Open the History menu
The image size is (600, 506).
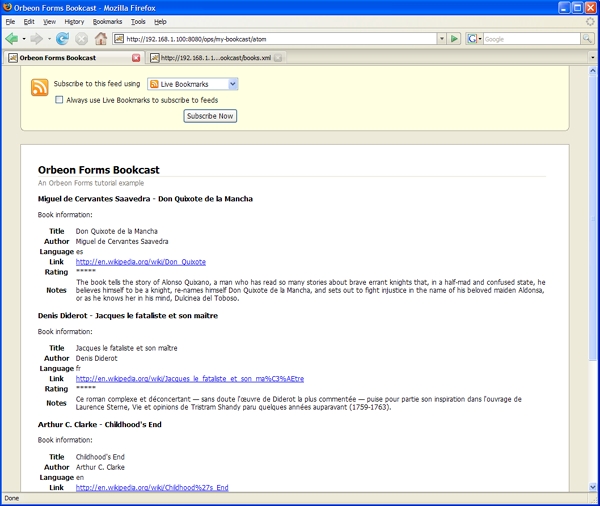pyautogui.click(x=74, y=21)
